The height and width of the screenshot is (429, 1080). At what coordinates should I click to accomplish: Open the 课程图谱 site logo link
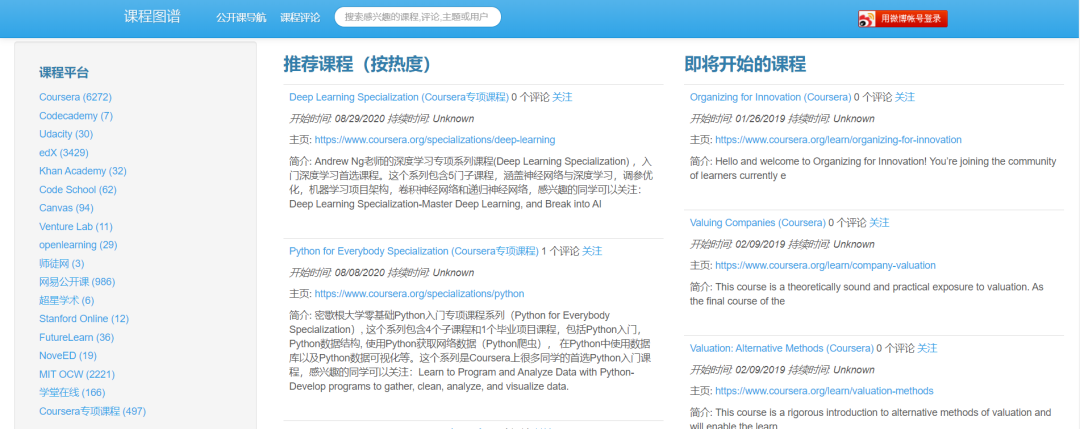point(152,17)
